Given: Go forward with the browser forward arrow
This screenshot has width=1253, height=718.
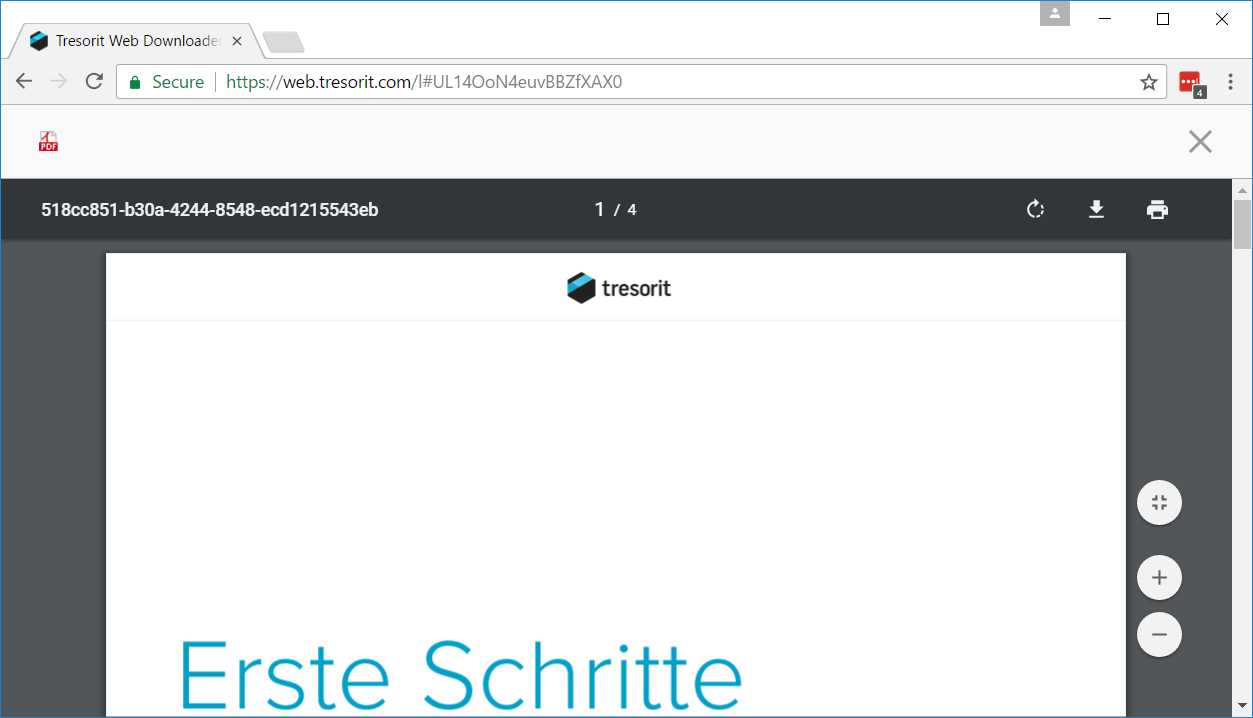Looking at the screenshot, I should [x=59, y=82].
